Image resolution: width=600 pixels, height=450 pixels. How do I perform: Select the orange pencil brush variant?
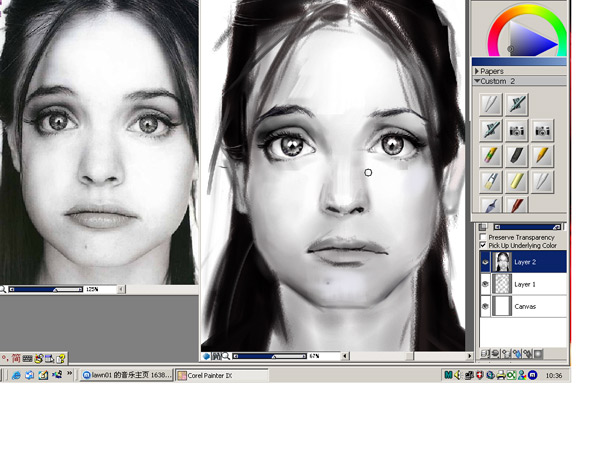click(542, 156)
